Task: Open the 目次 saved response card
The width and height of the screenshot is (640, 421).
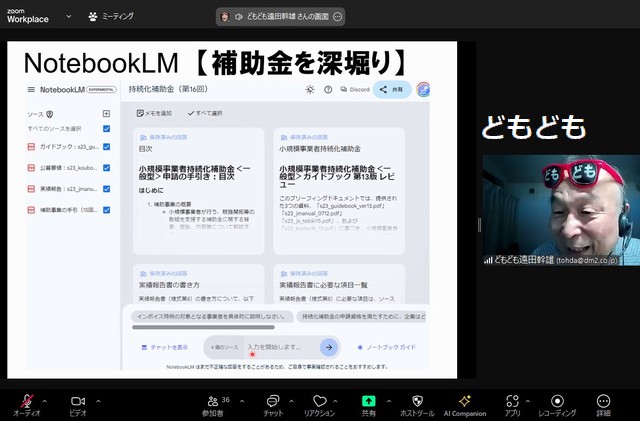Action: (198, 191)
